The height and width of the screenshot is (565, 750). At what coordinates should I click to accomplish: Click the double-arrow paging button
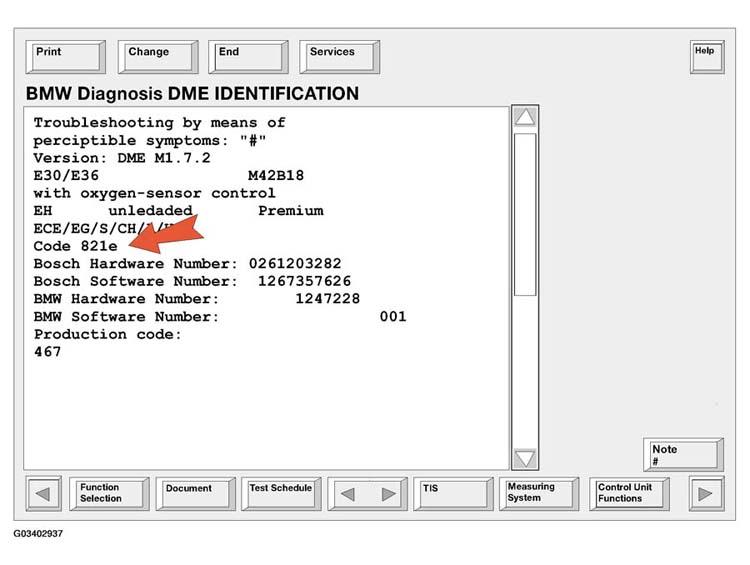point(368,494)
